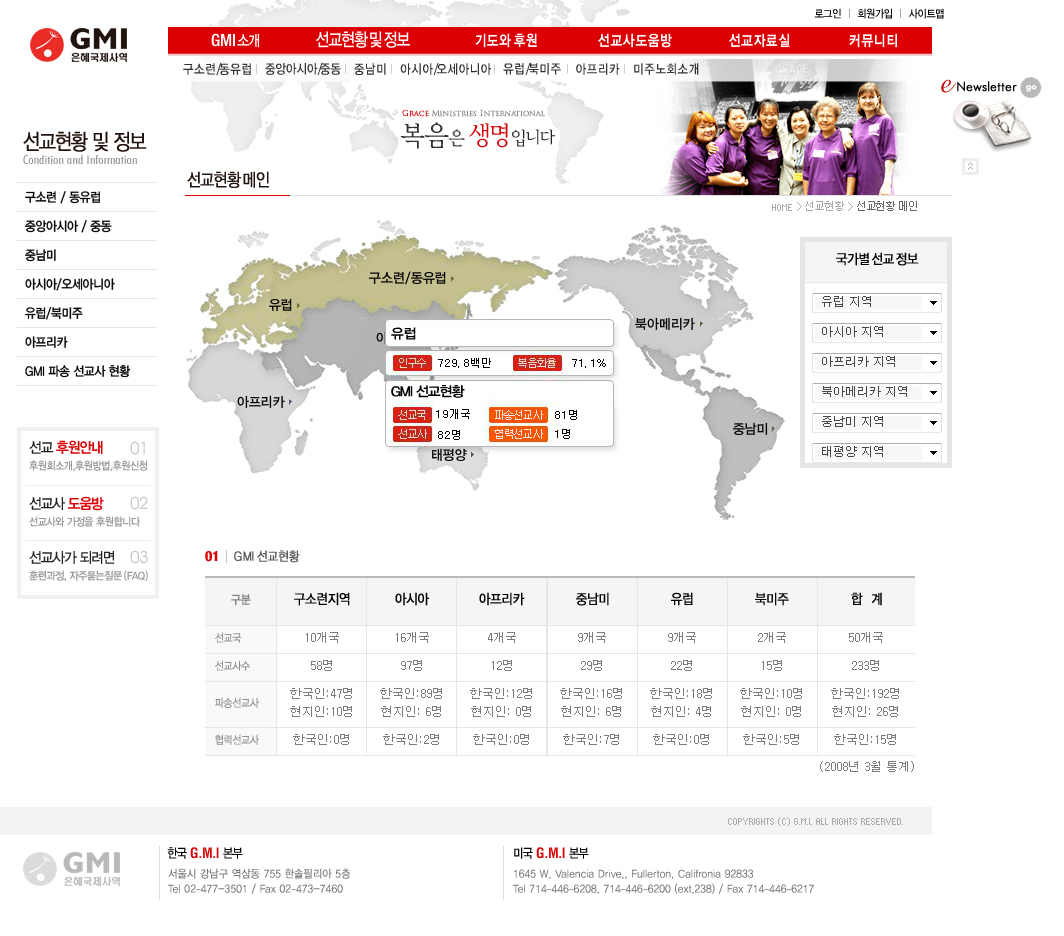Go to 중남미 in the submenu bar
Screen dimensions: 1064x936
(370, 70)
